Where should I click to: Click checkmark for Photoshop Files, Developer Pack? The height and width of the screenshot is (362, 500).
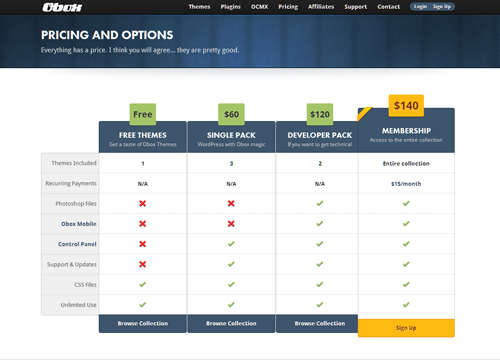(x=320, y=203)
